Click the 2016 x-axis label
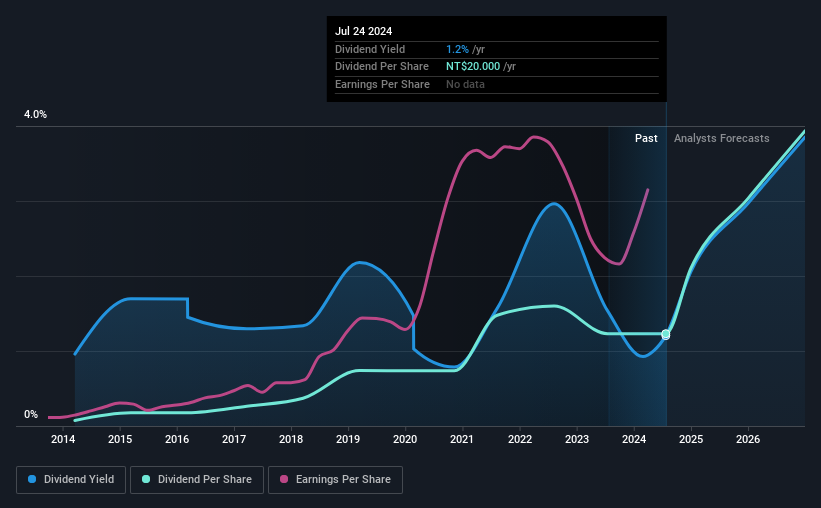 click(177, 439)
